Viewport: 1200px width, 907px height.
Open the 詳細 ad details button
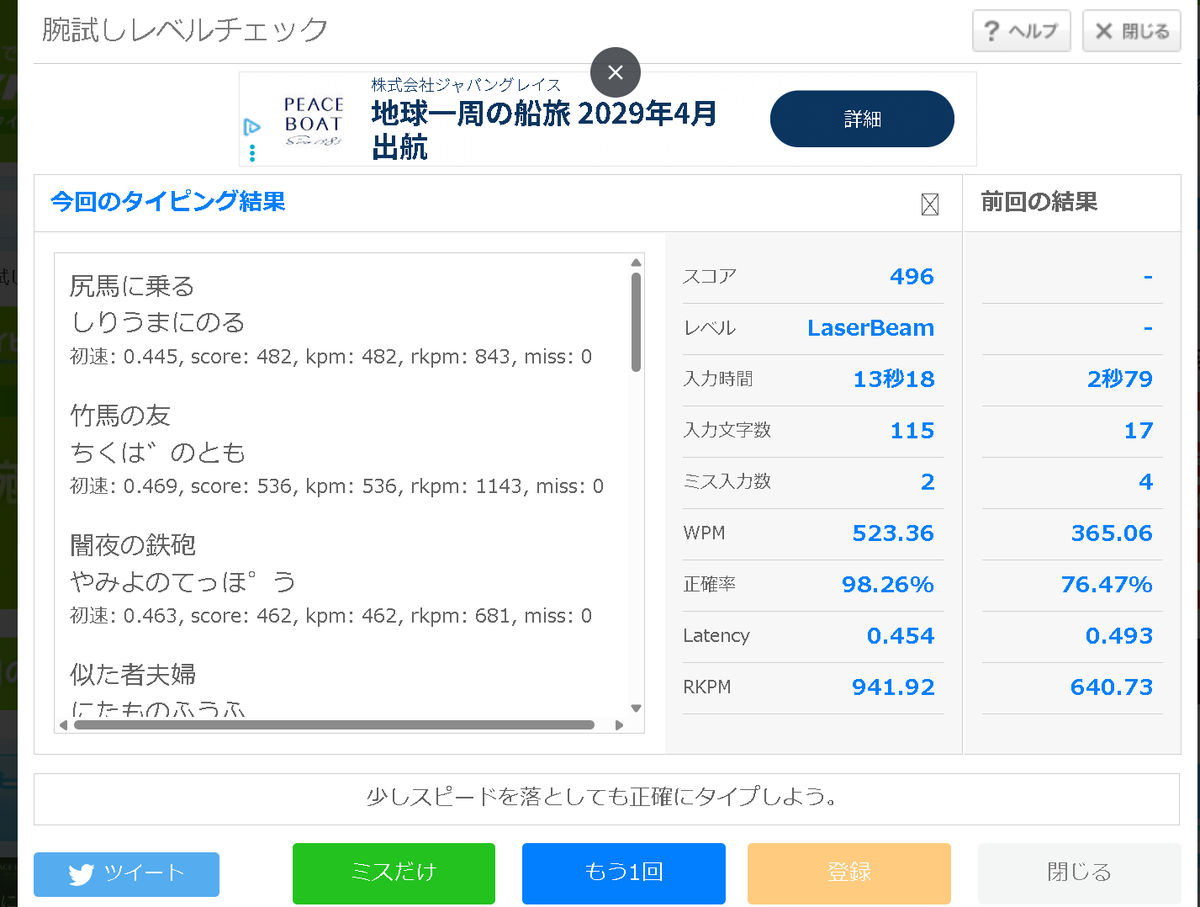click(862, 119)
